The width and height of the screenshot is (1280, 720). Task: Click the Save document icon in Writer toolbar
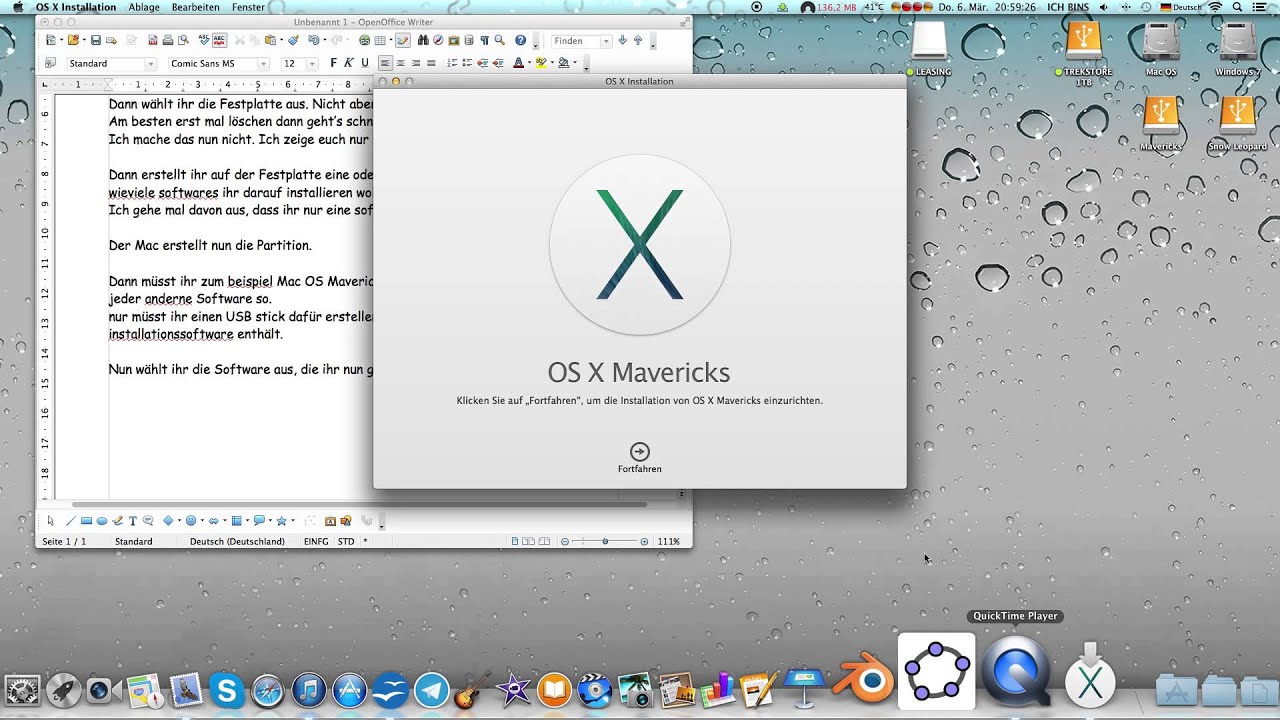(96, 40)
